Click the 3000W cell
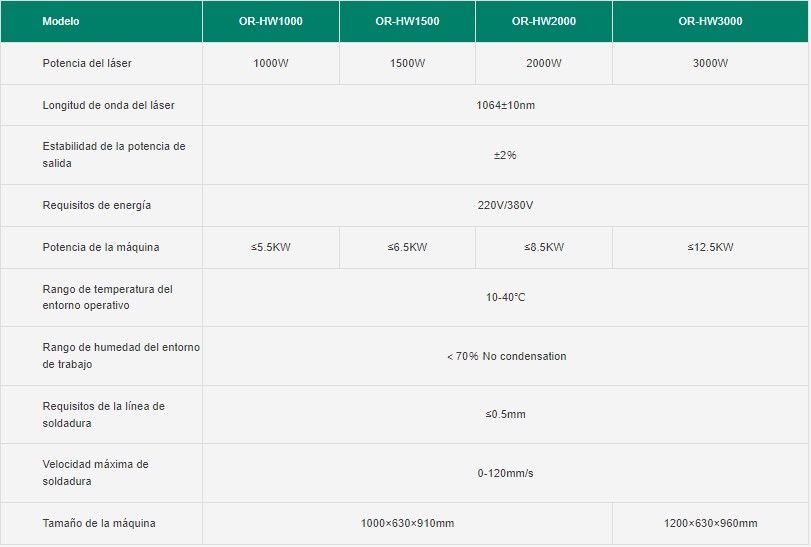Viewport: 811px width, 547px height. point(710,63)
